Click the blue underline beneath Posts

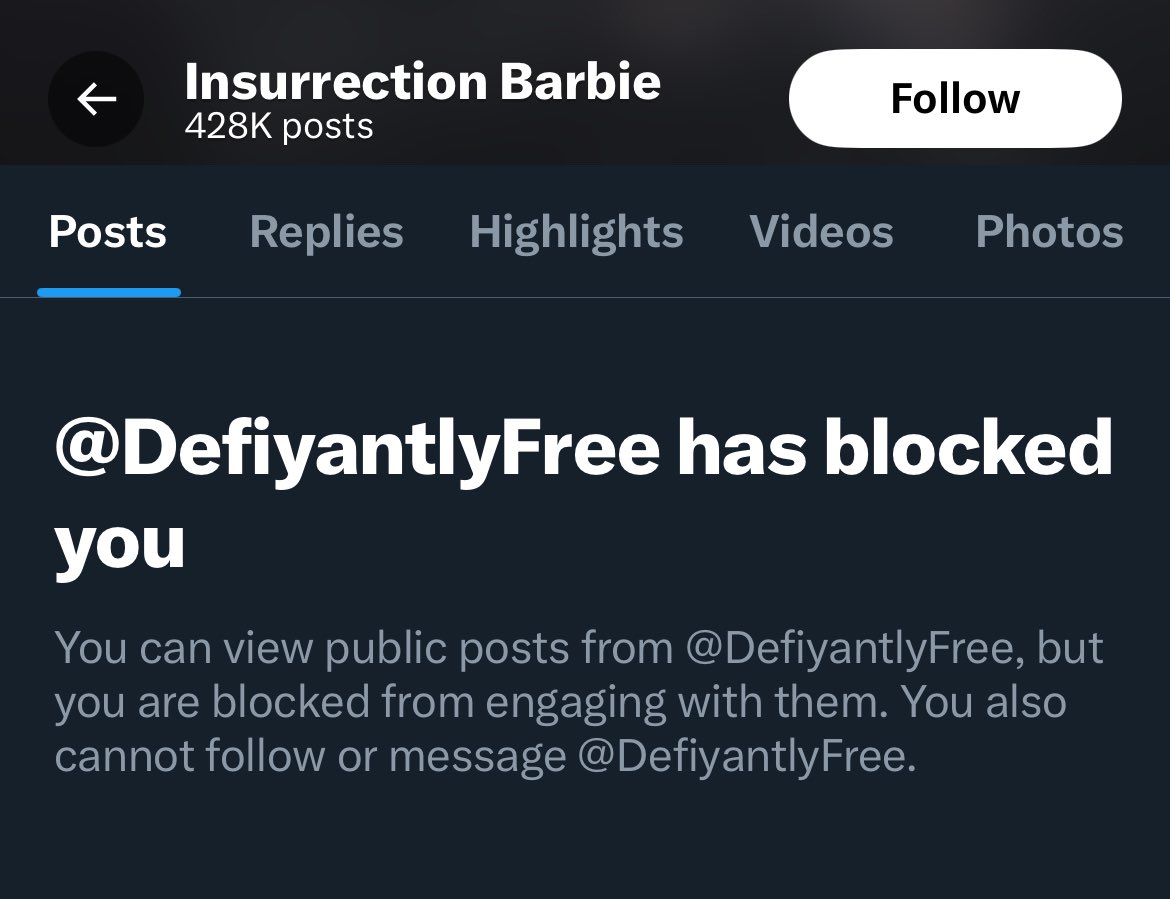[108, 292]
